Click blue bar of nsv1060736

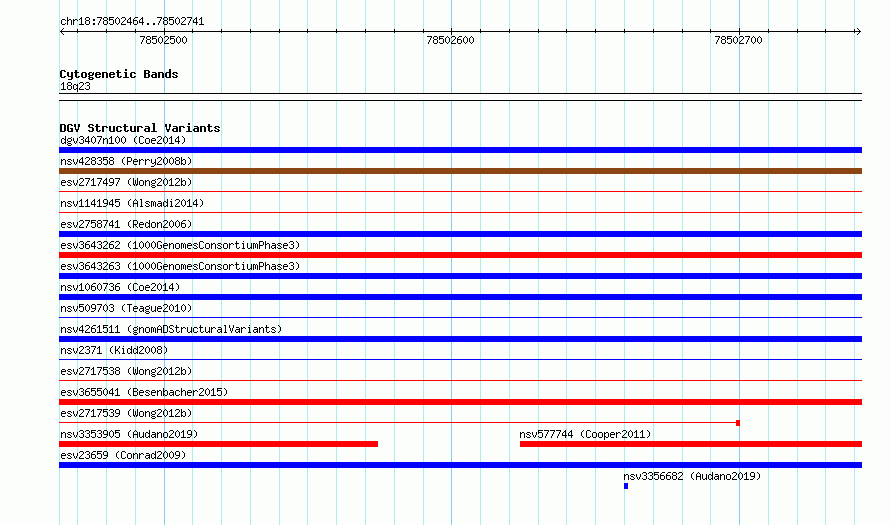click(460, 297)
